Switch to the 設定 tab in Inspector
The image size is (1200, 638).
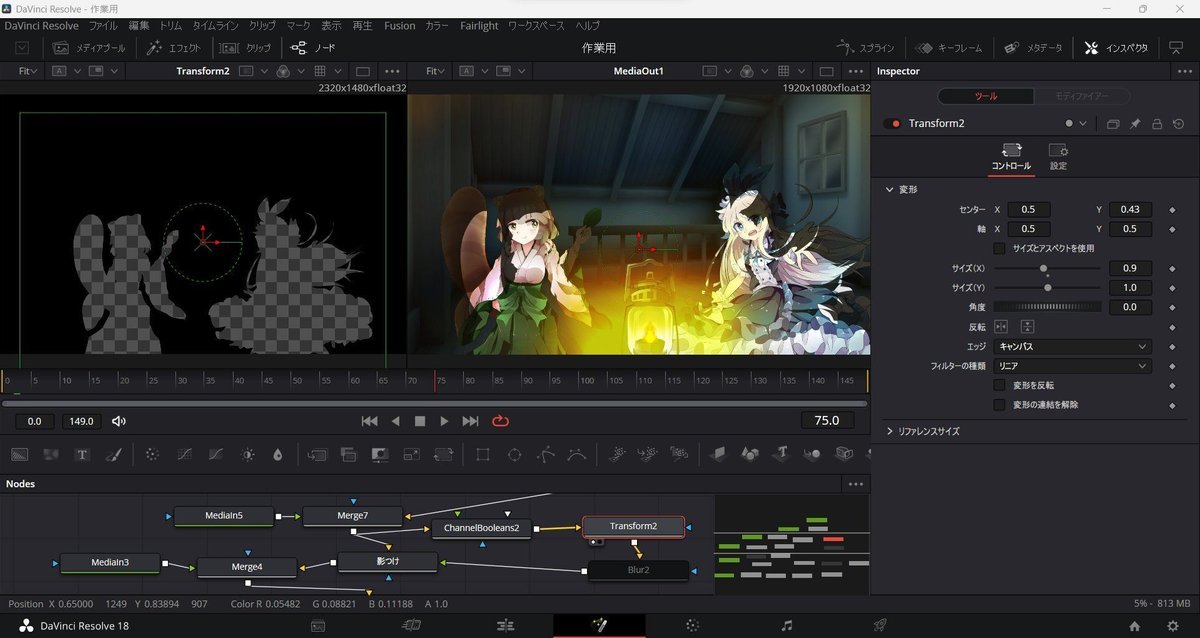tap(1058, 155)
